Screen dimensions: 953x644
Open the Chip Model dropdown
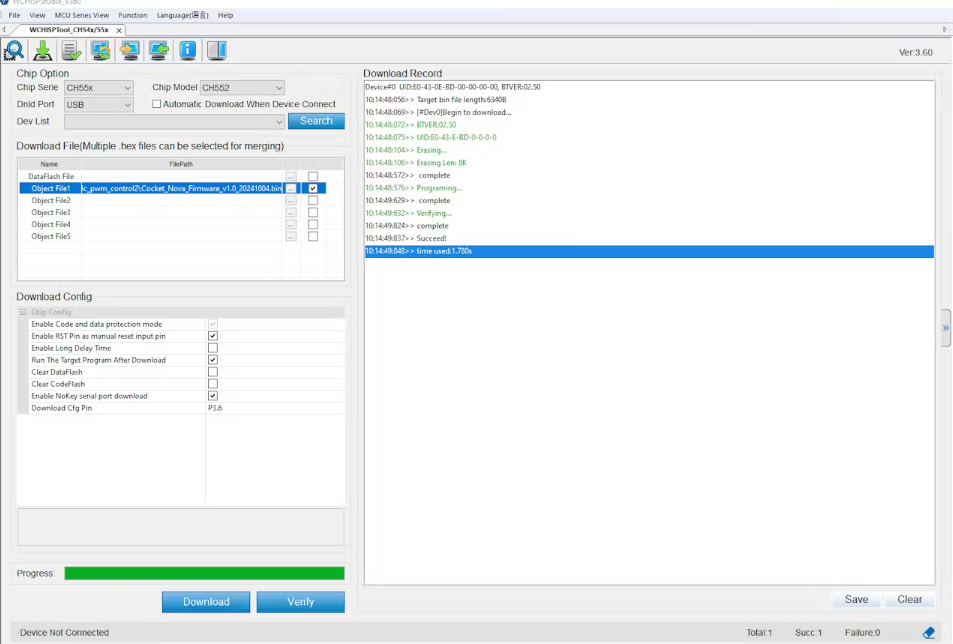coord(242,88)
